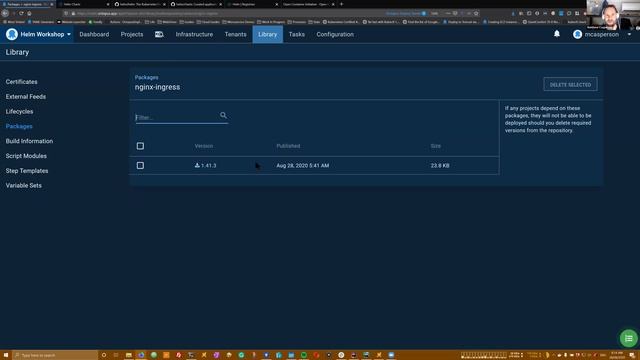Click the Delete Selected button

pyautogui.click(x=570, y=84)
